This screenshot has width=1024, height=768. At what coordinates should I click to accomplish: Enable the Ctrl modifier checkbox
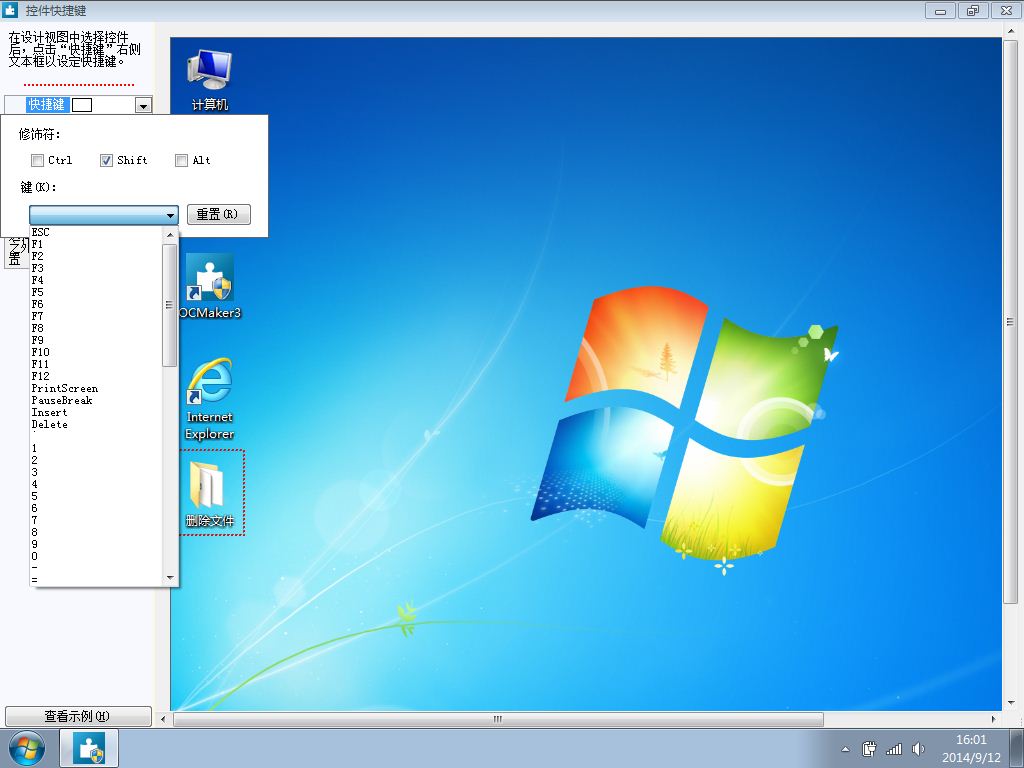click(x=37, y=160)
